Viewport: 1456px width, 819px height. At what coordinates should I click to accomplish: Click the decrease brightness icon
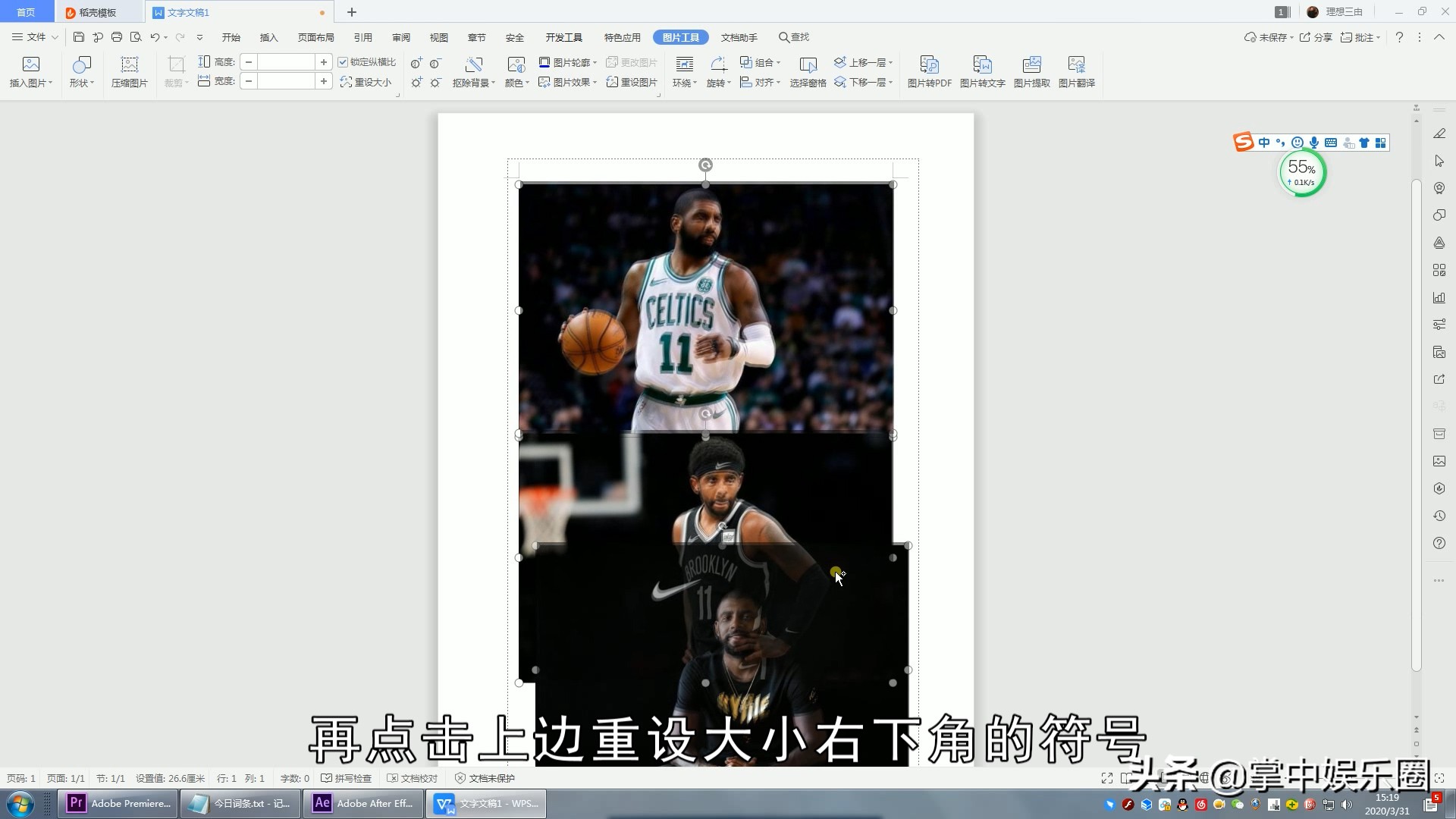[x=435, y=82]
